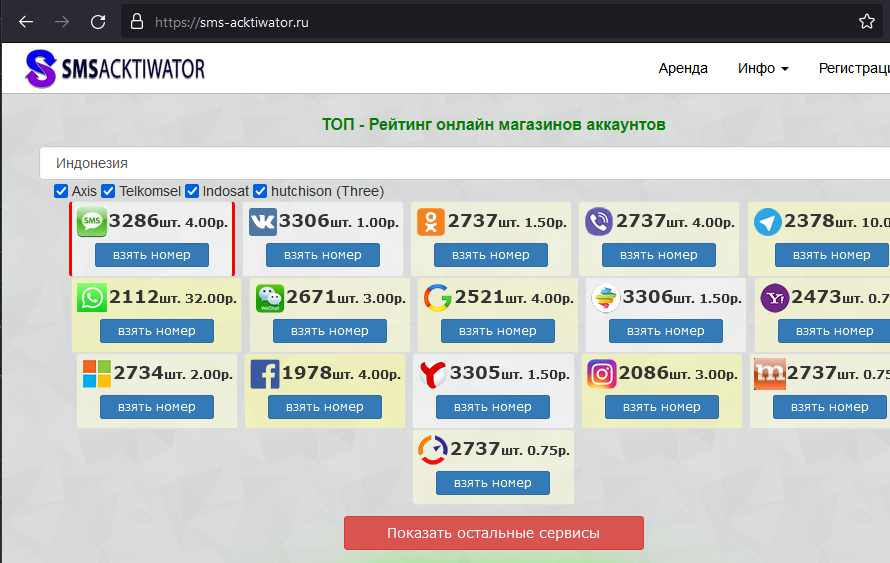
Task: Select the circular gauge icon priced 0.75р
Action: (x=433, y=450)
